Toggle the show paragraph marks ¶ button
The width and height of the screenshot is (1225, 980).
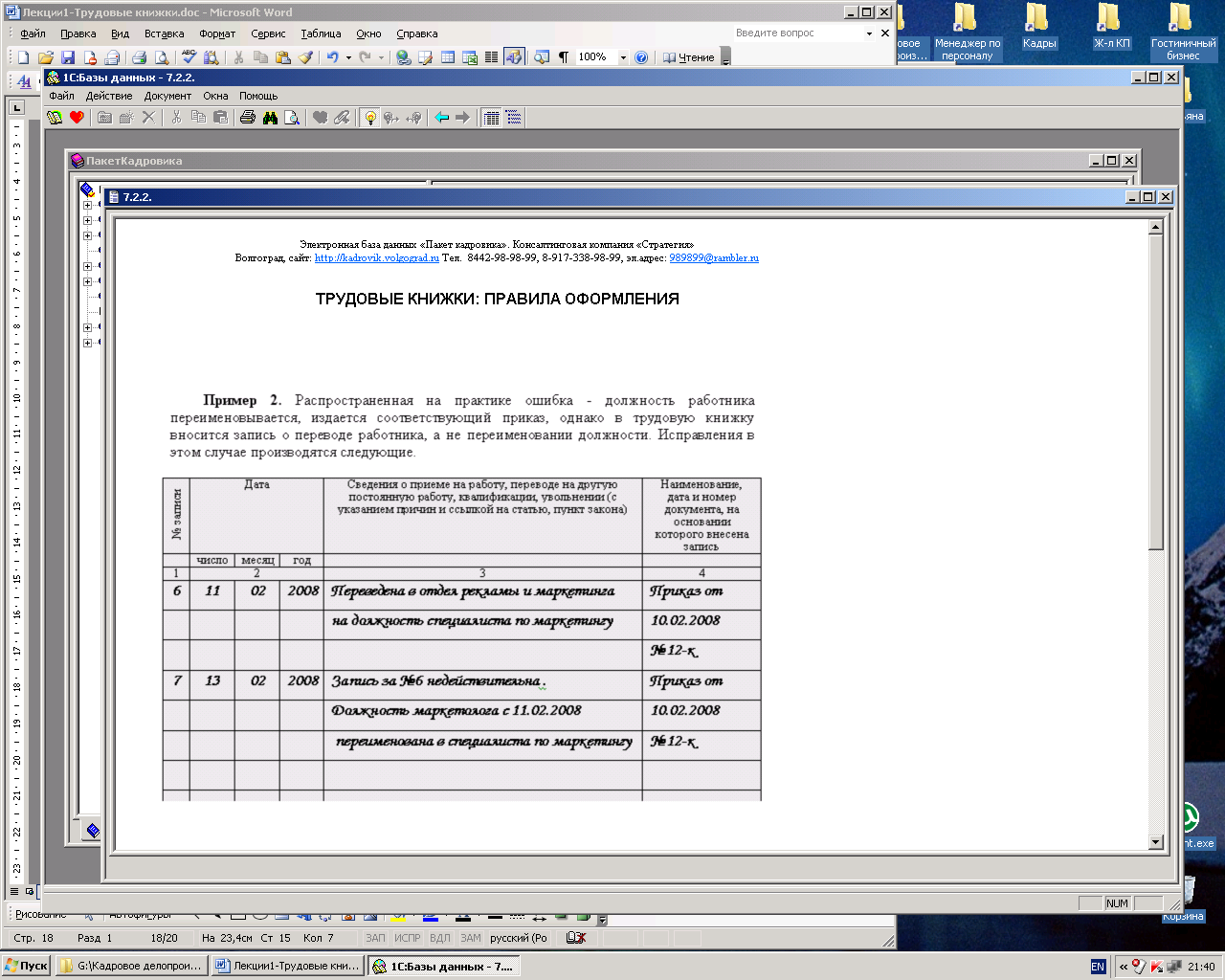coord(564,57)
